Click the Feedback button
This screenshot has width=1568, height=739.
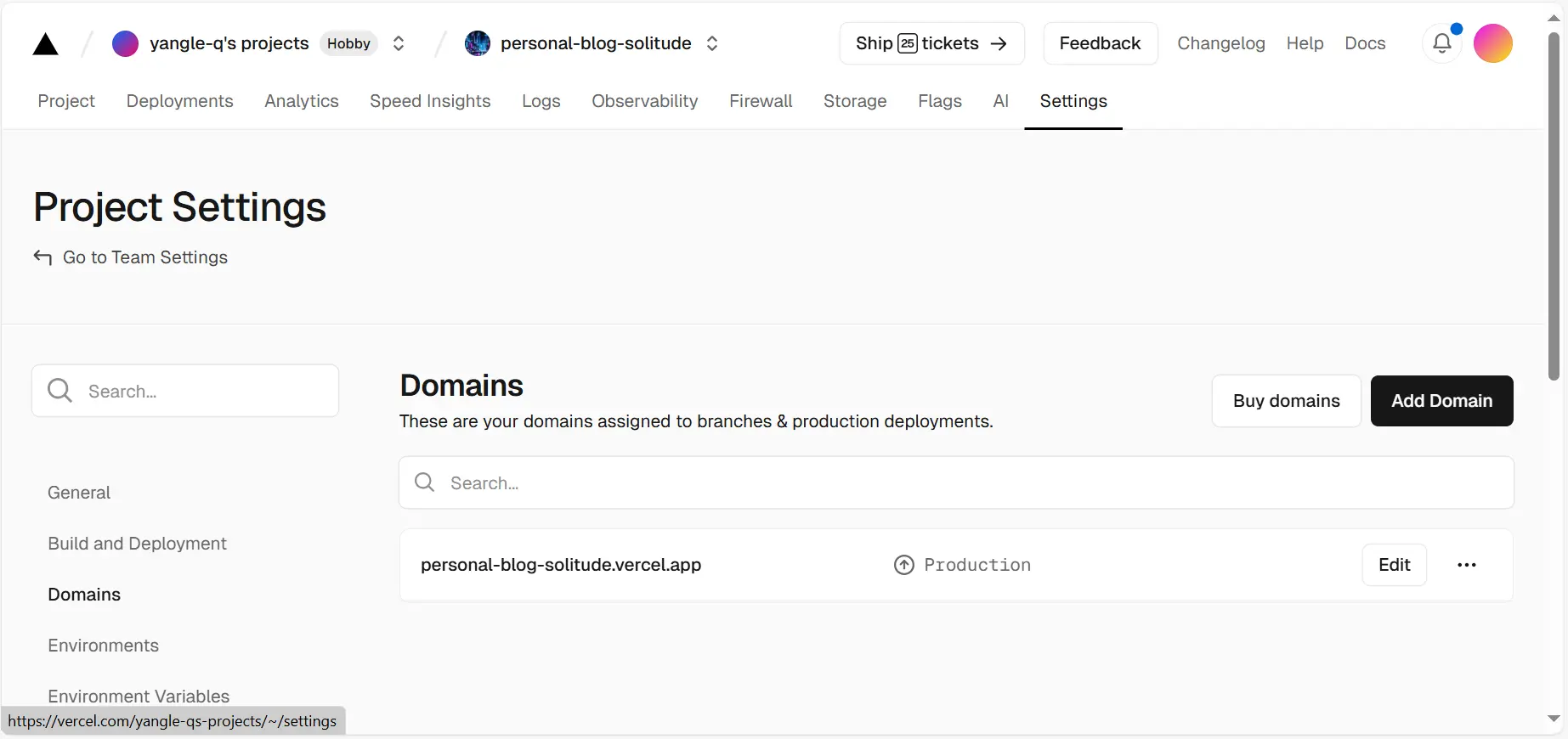[x=1100, y=43]
